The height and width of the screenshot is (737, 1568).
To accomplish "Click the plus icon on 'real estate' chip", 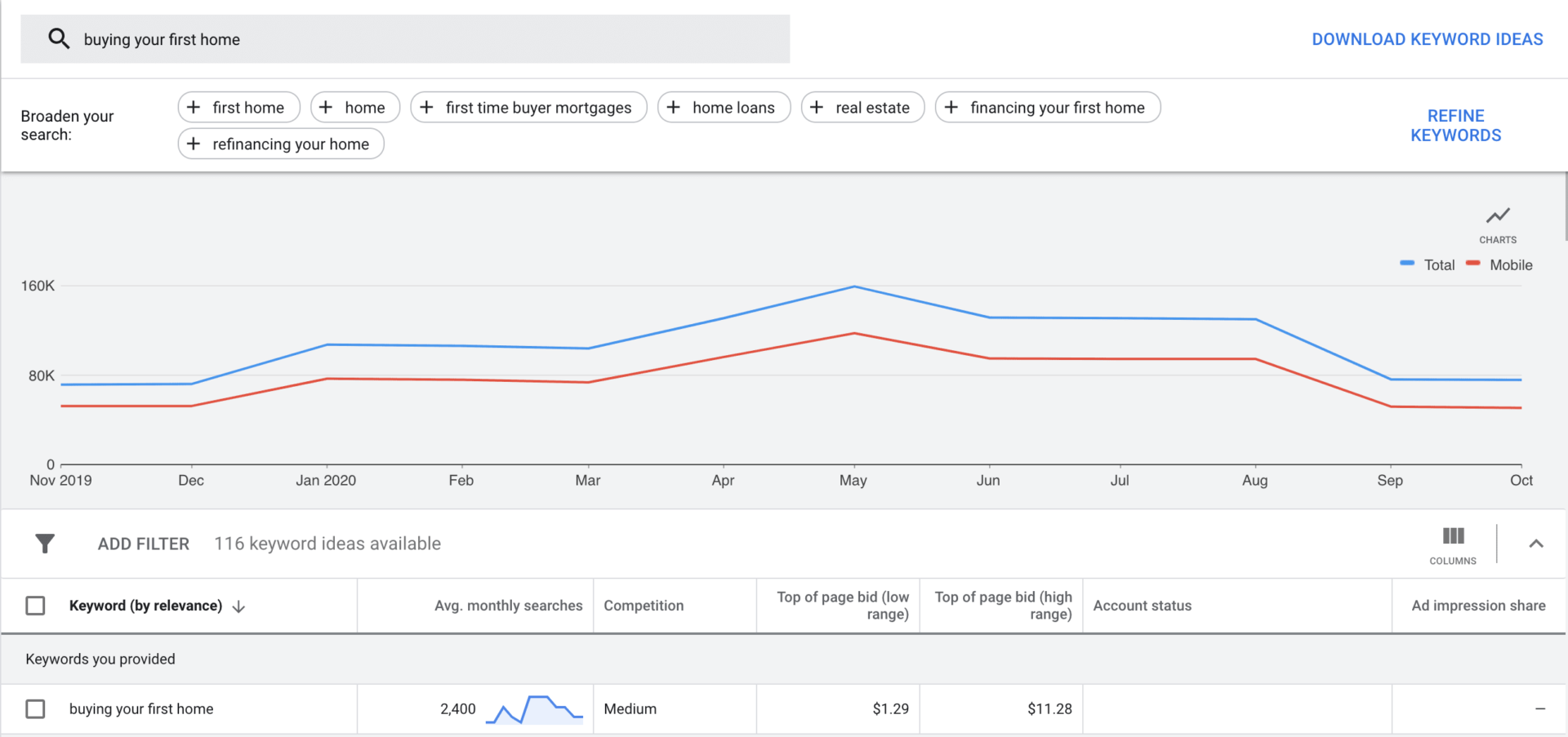I will [x=817, y=107].
